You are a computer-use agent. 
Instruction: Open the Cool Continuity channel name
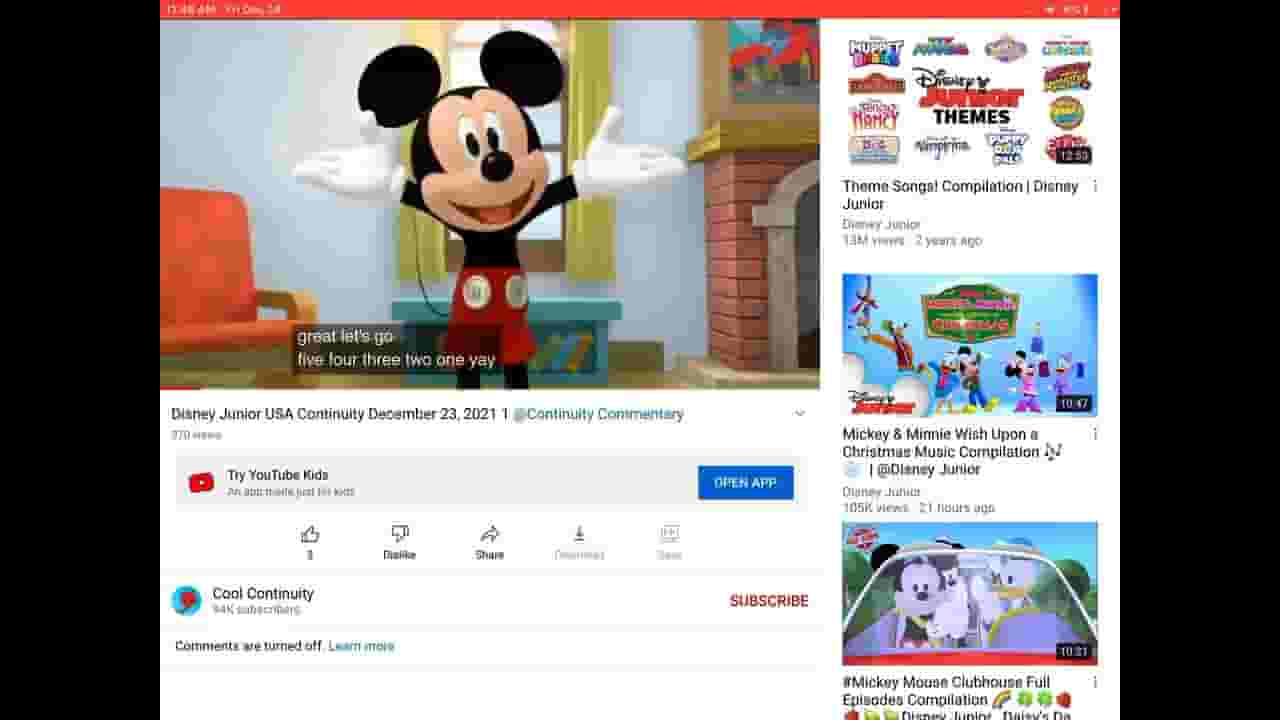[263, 593]
